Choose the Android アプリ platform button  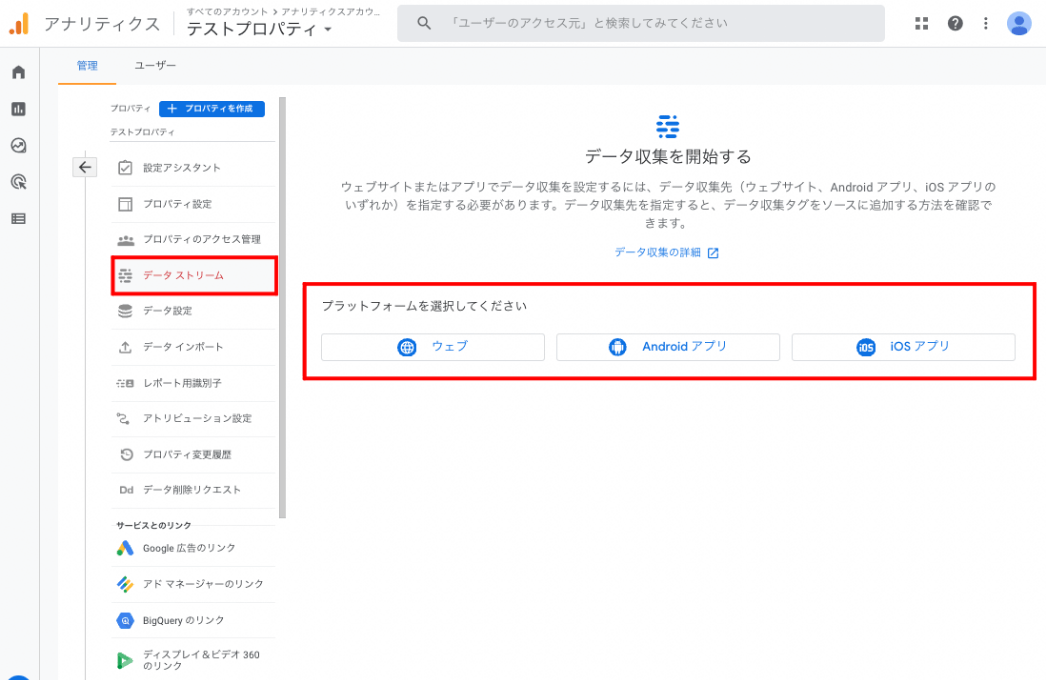(668, 347)
